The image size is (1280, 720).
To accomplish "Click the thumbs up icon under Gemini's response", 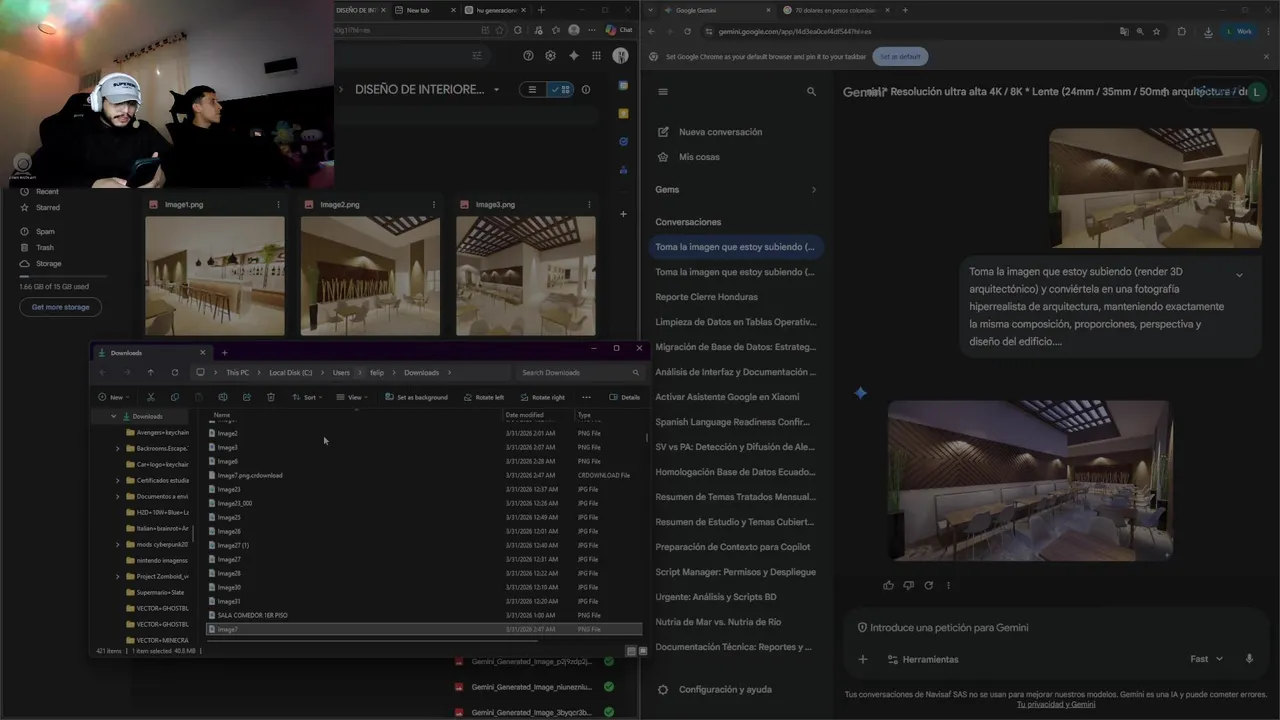I will (x=888, y=585).
